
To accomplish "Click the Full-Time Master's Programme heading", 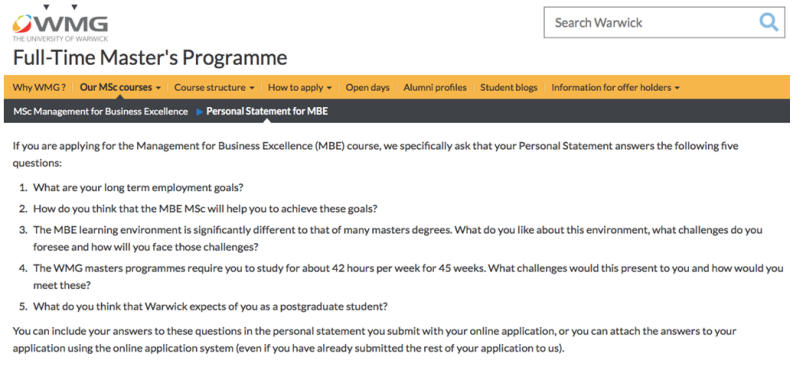I will 150,57.
